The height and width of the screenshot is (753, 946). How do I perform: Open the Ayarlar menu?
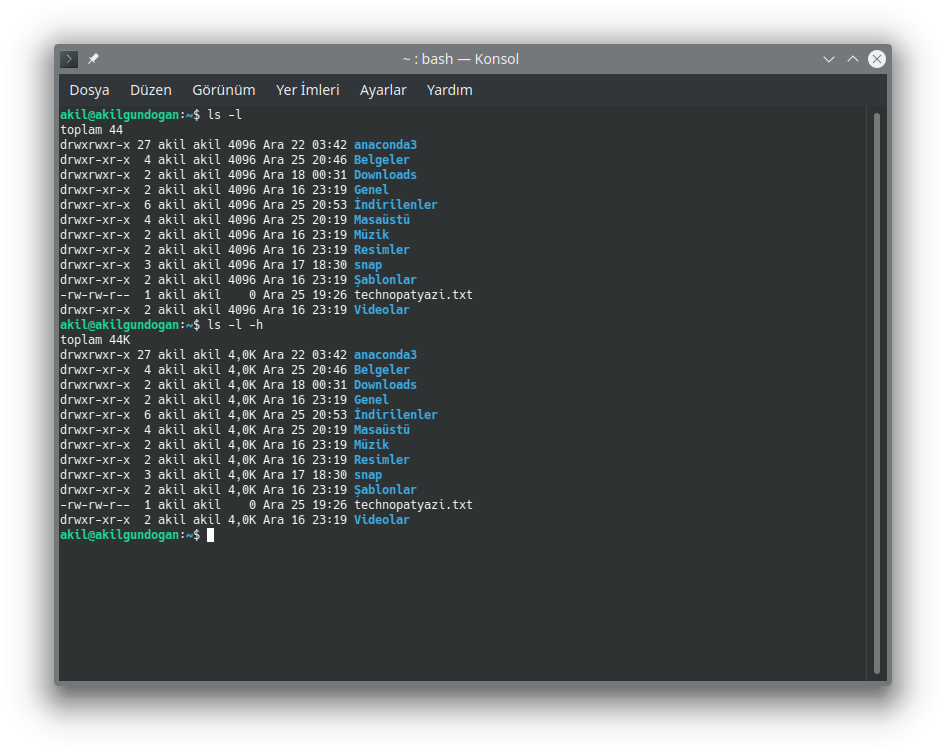click(x=383, y=90)
